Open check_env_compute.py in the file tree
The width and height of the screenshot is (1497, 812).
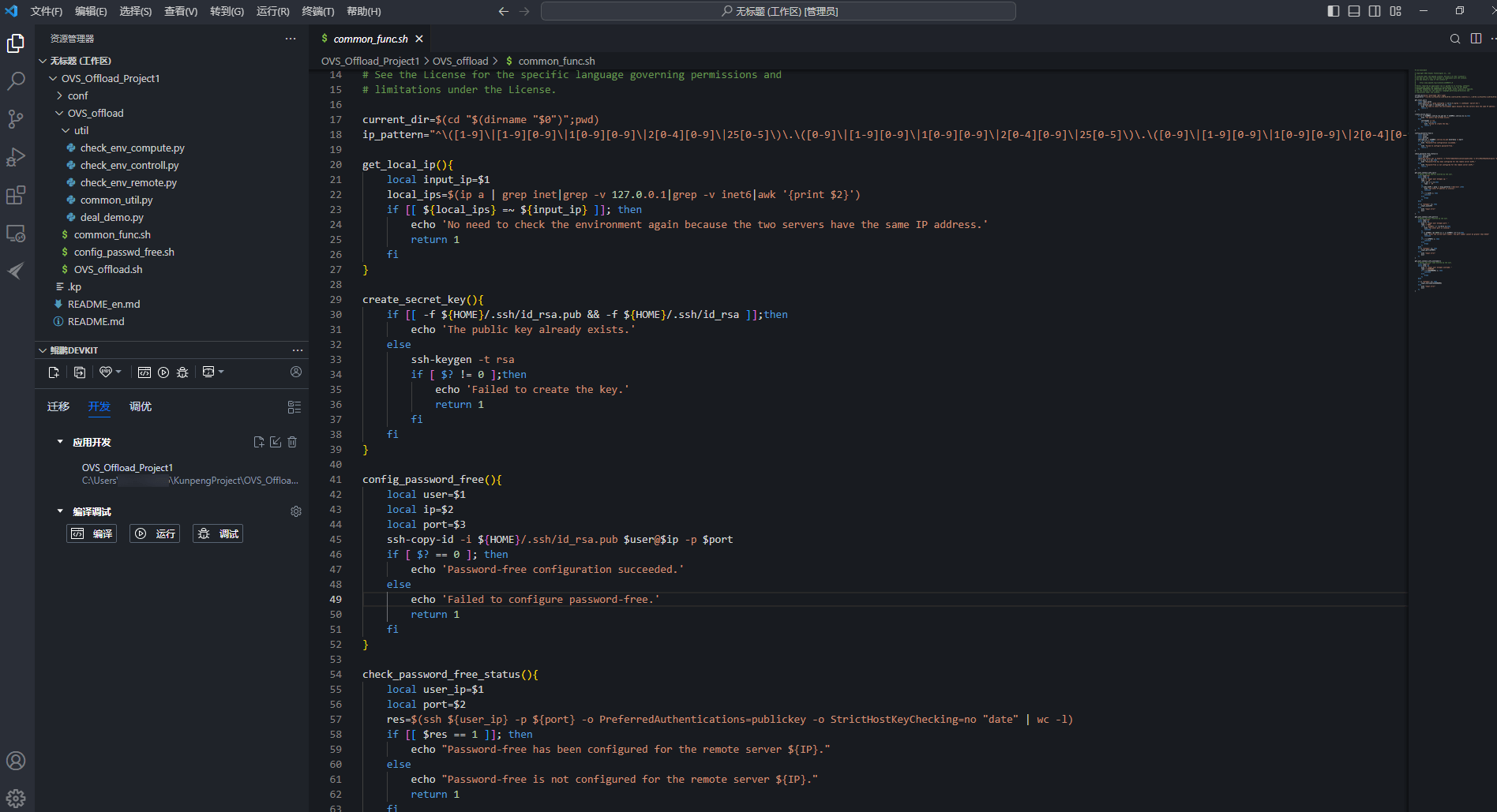tap(133, 148)
